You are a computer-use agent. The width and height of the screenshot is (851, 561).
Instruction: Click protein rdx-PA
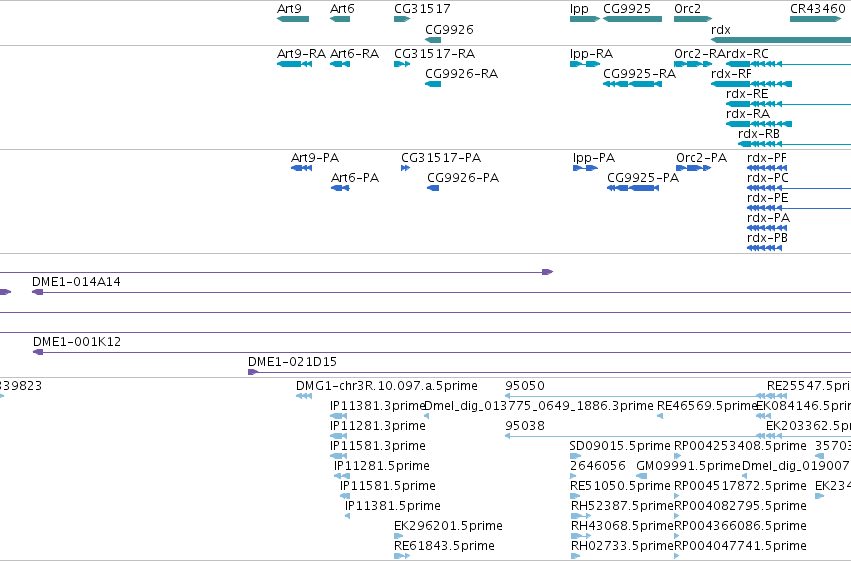(767, 228)
